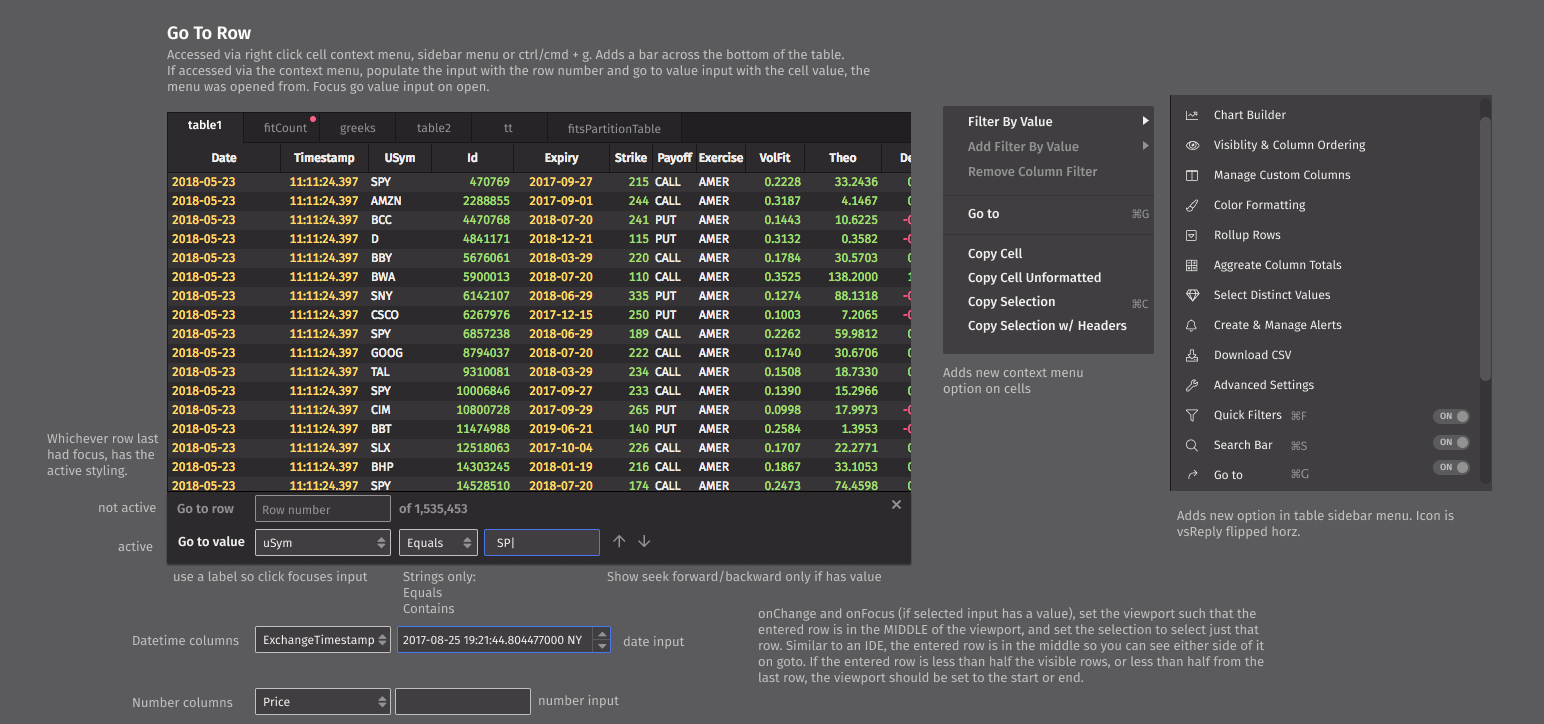Toggle Quick Filters off
Image resolution: width=1544 pixels, height=724 pixels.
1452,415
